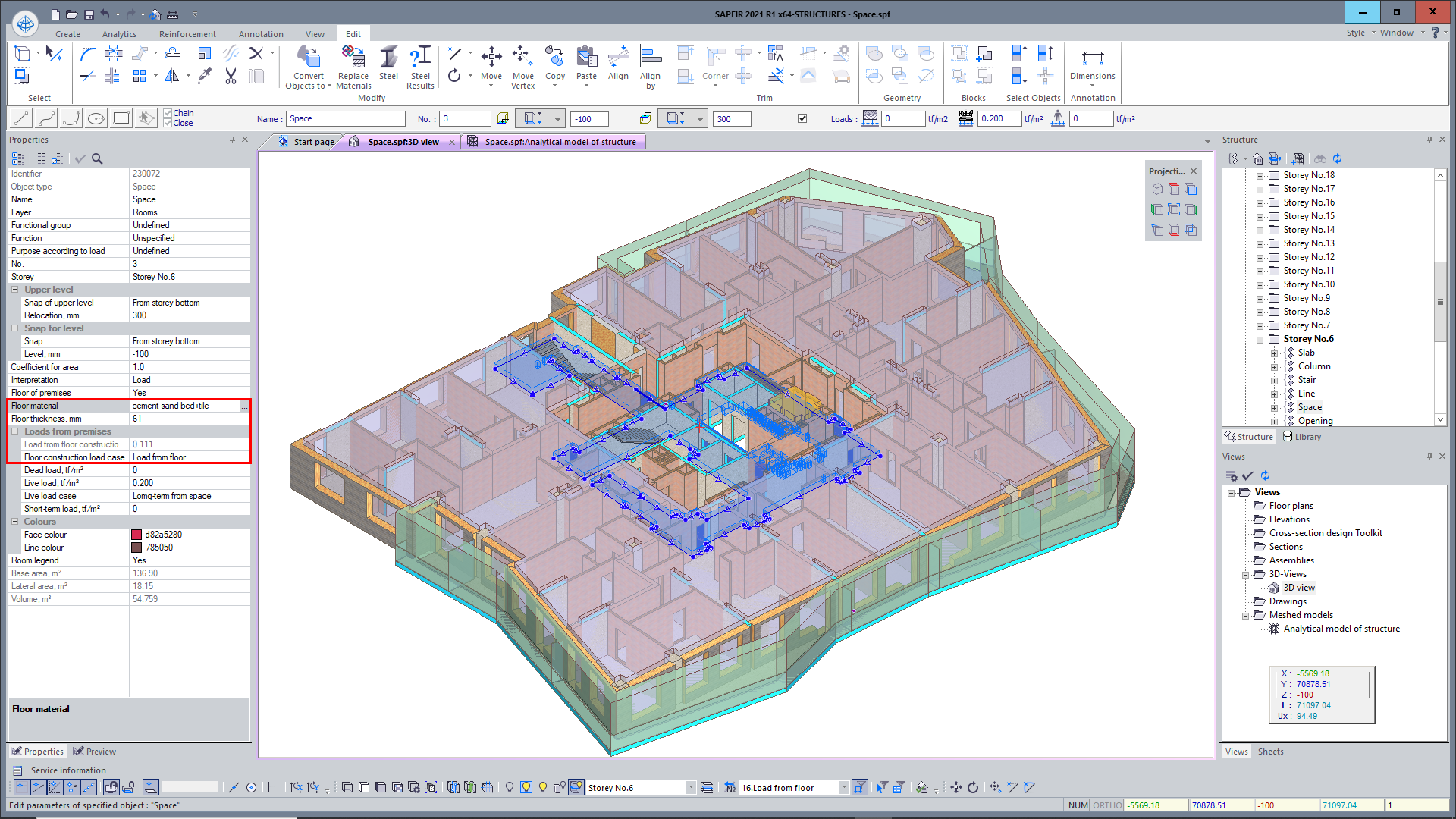Click search icon in Properties panel
The height and width of the screenshot is (819, 1456).
(x=97, y=158)
